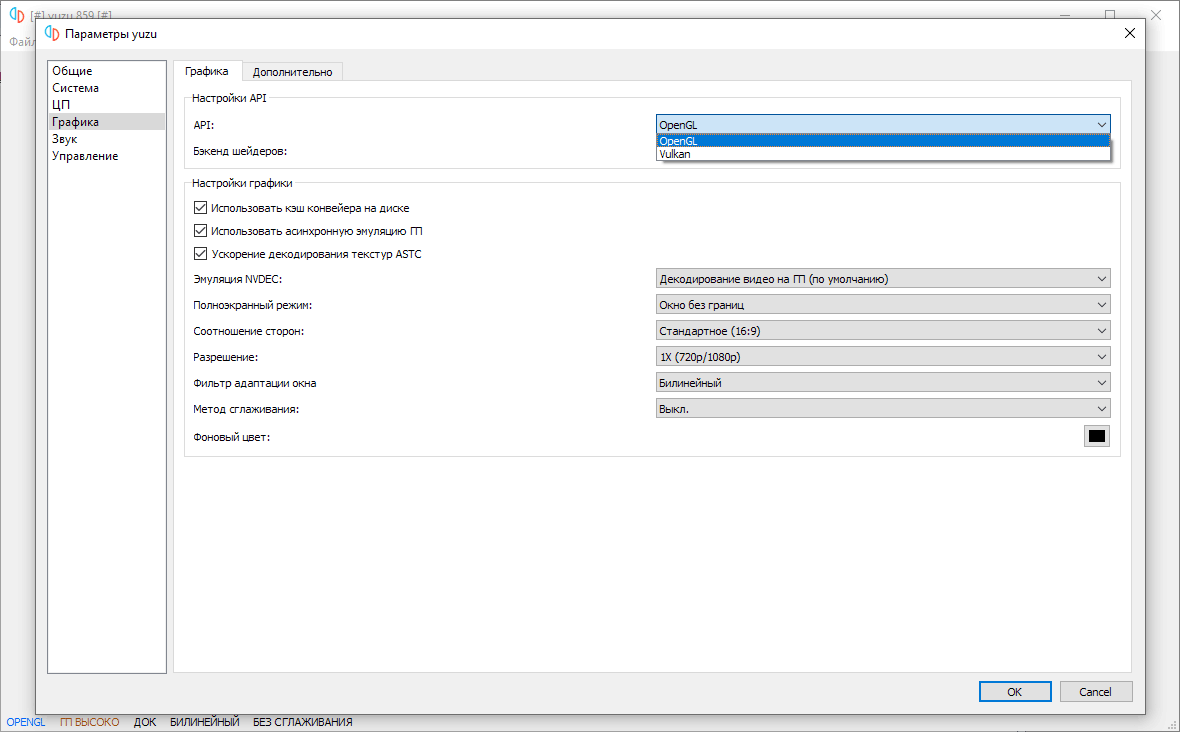Open the Звук settings category
Image resolution: width=1180 pixels, height=732 pixels.
click(x=106, y=139)
